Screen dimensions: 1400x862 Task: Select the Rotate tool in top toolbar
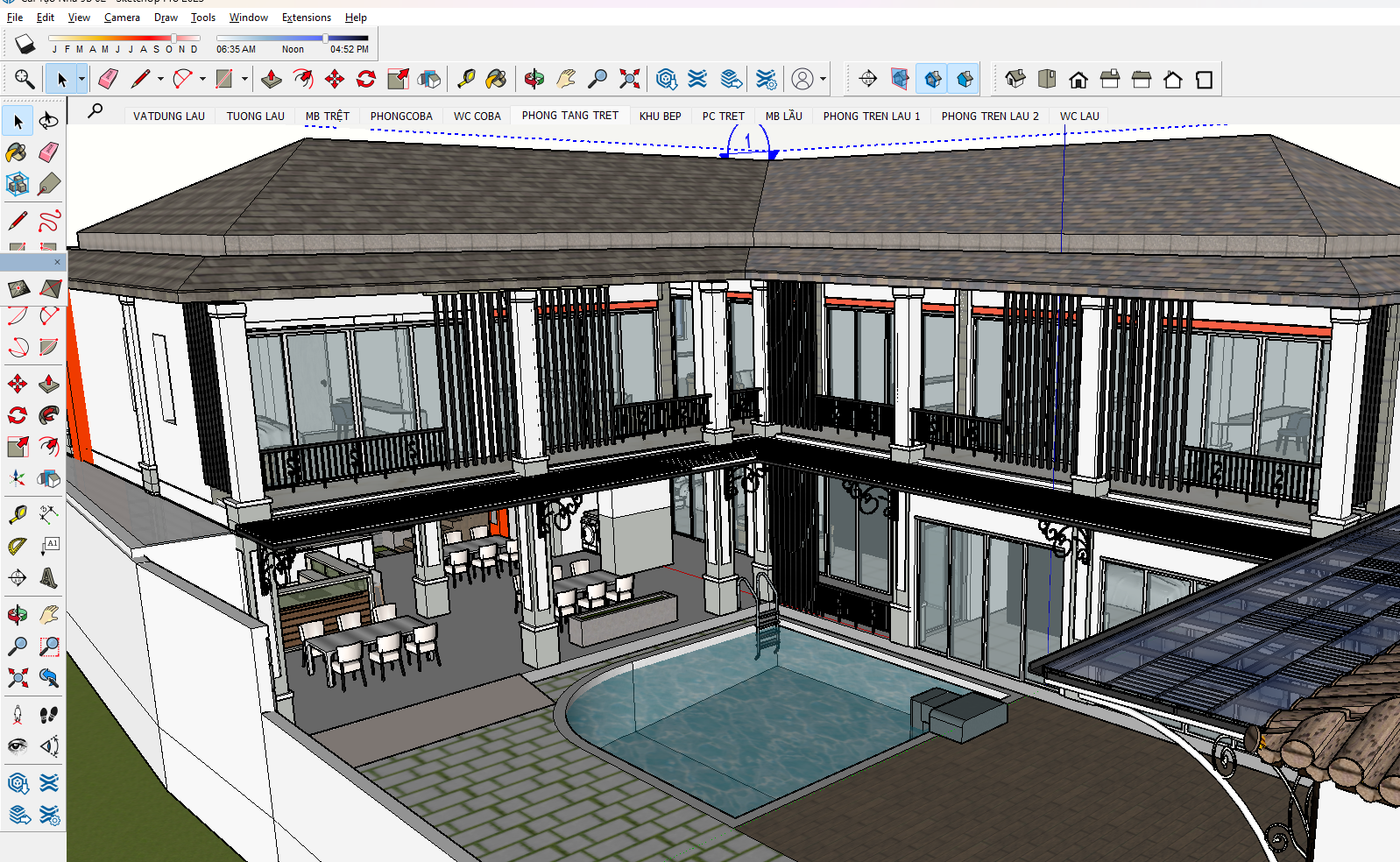tap(366, 79)
